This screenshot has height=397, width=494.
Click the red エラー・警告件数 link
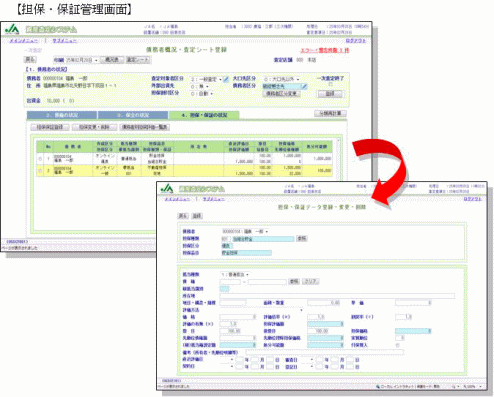(x=325, y=50)
